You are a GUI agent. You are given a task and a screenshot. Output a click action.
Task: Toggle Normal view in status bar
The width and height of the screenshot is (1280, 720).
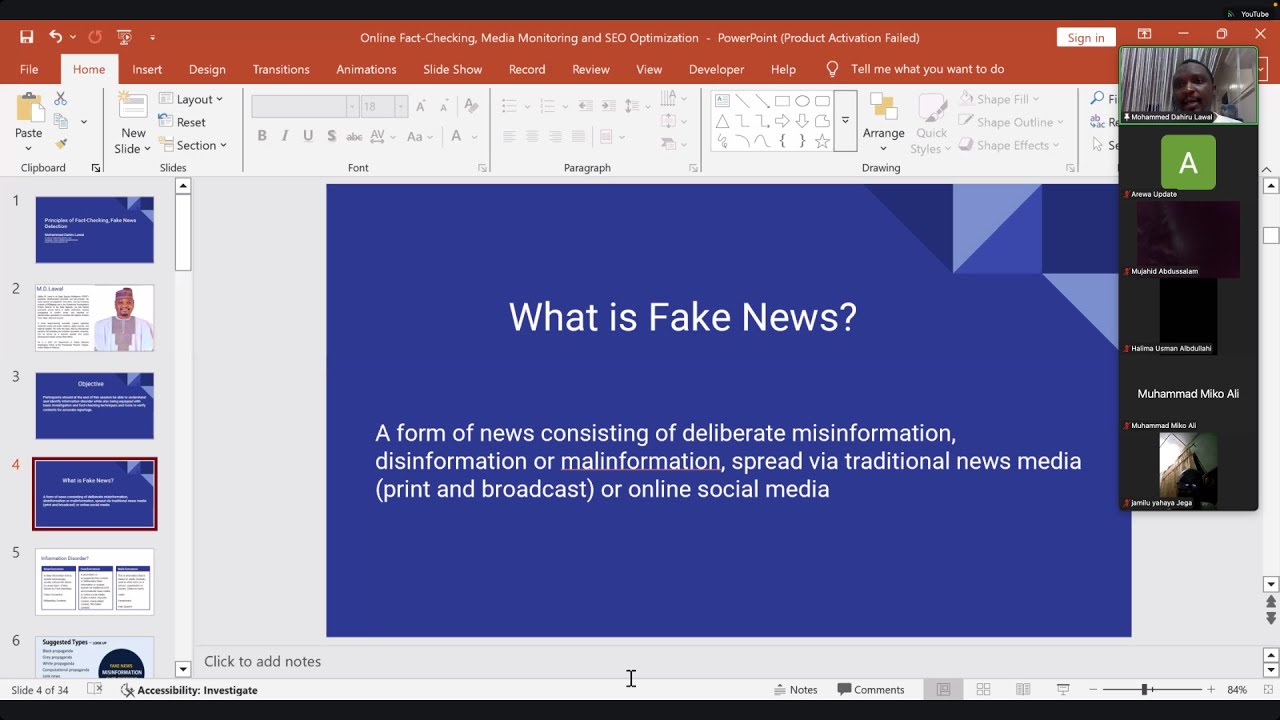pos(943,690)
